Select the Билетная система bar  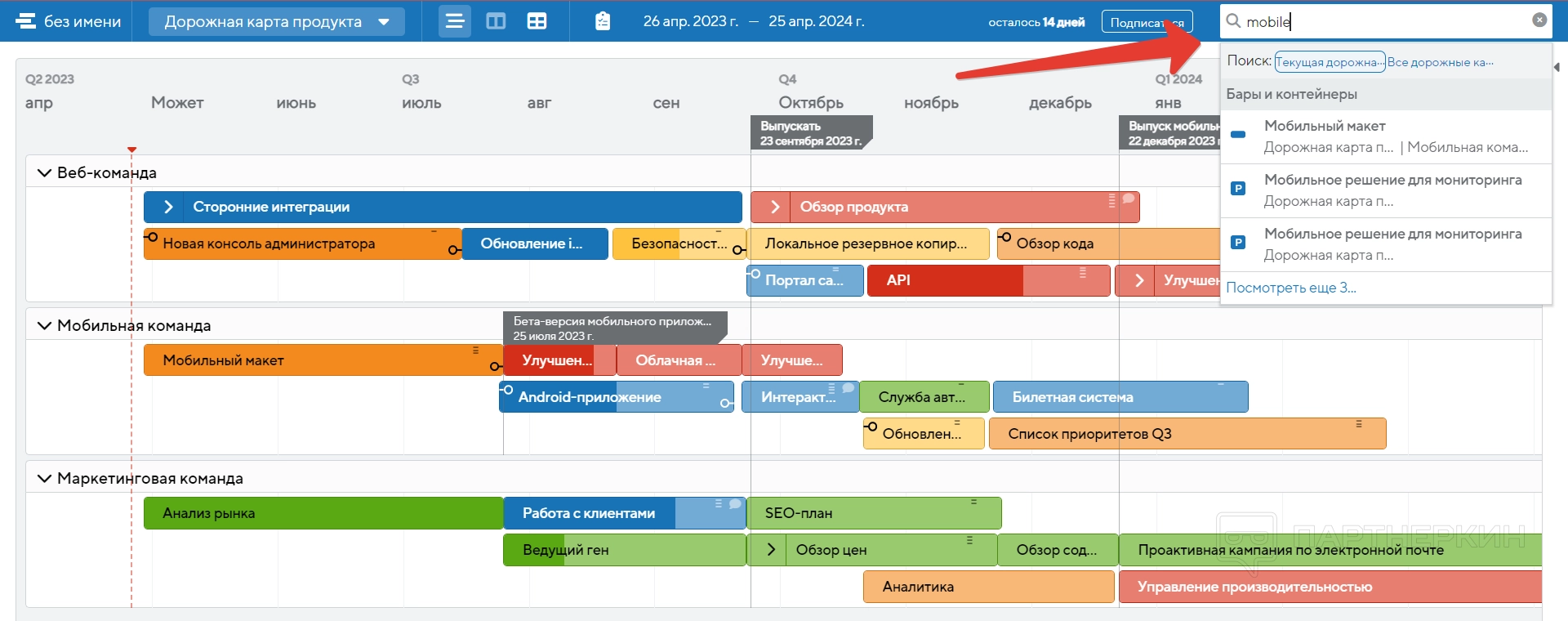click(1120, 397)
